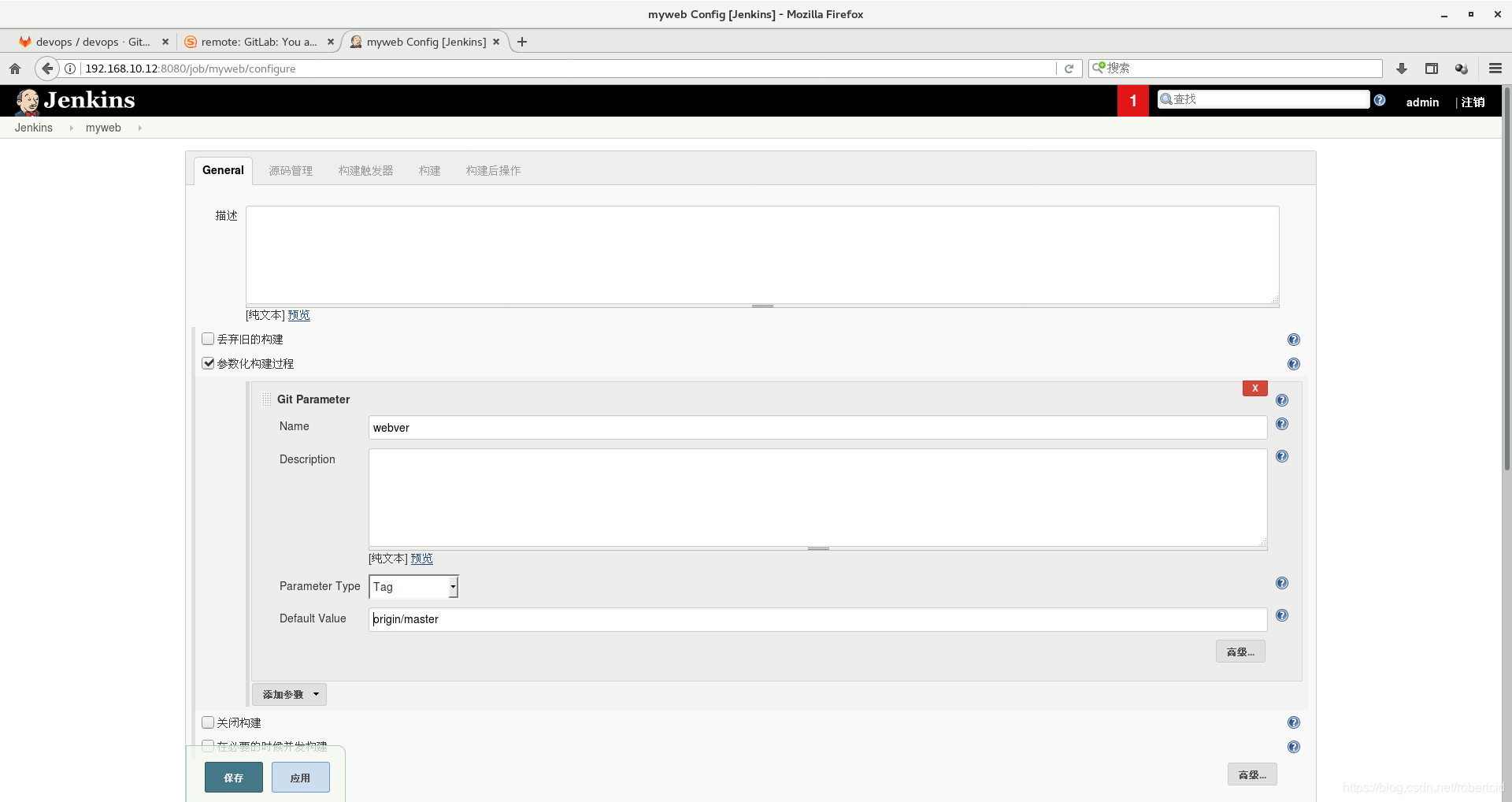1512x802 pixels.
Task: Enable the '关闭构建' checkbox
Action: (x=208, y=722)
